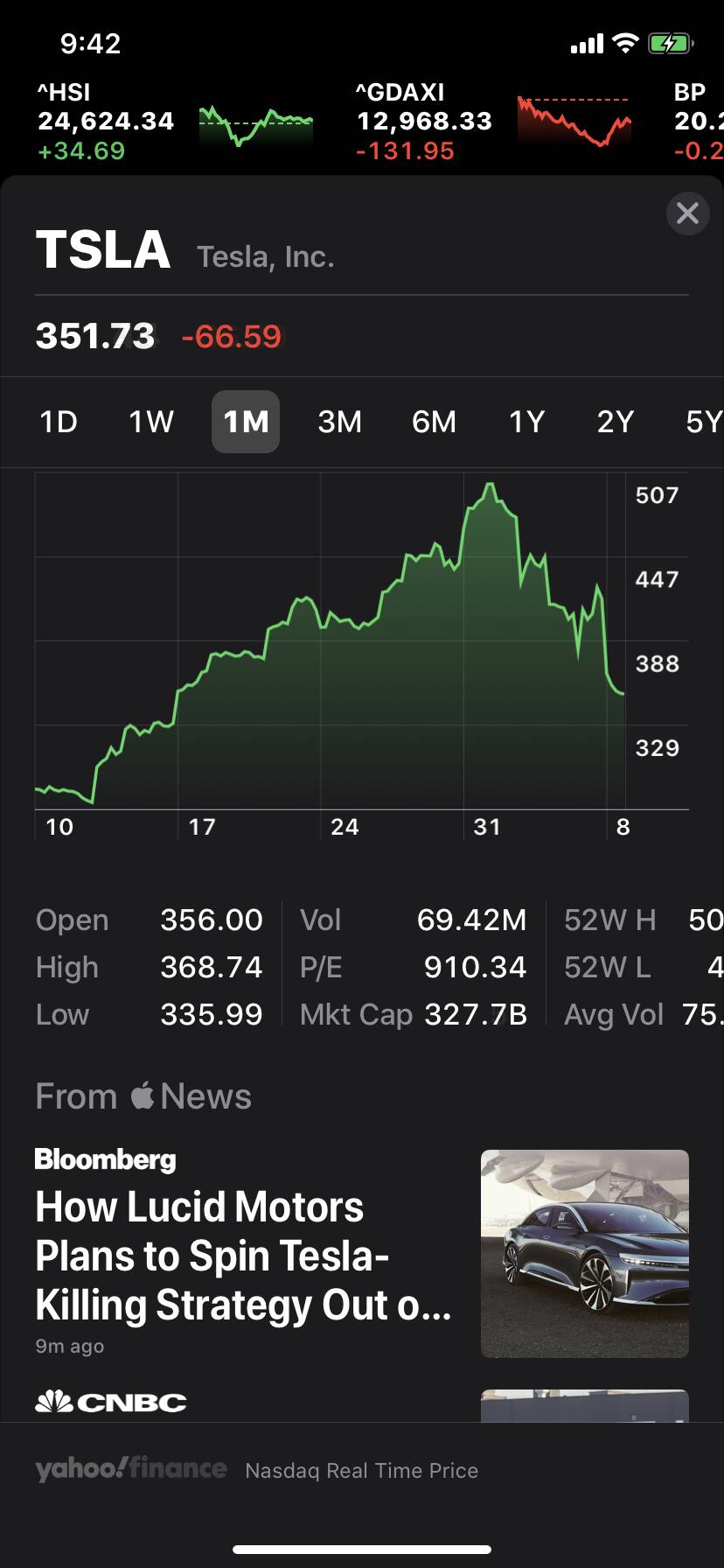Tap the HSI mini sparkline chart
Viewport: 724px width, 1568px height.
click(255, 125)
